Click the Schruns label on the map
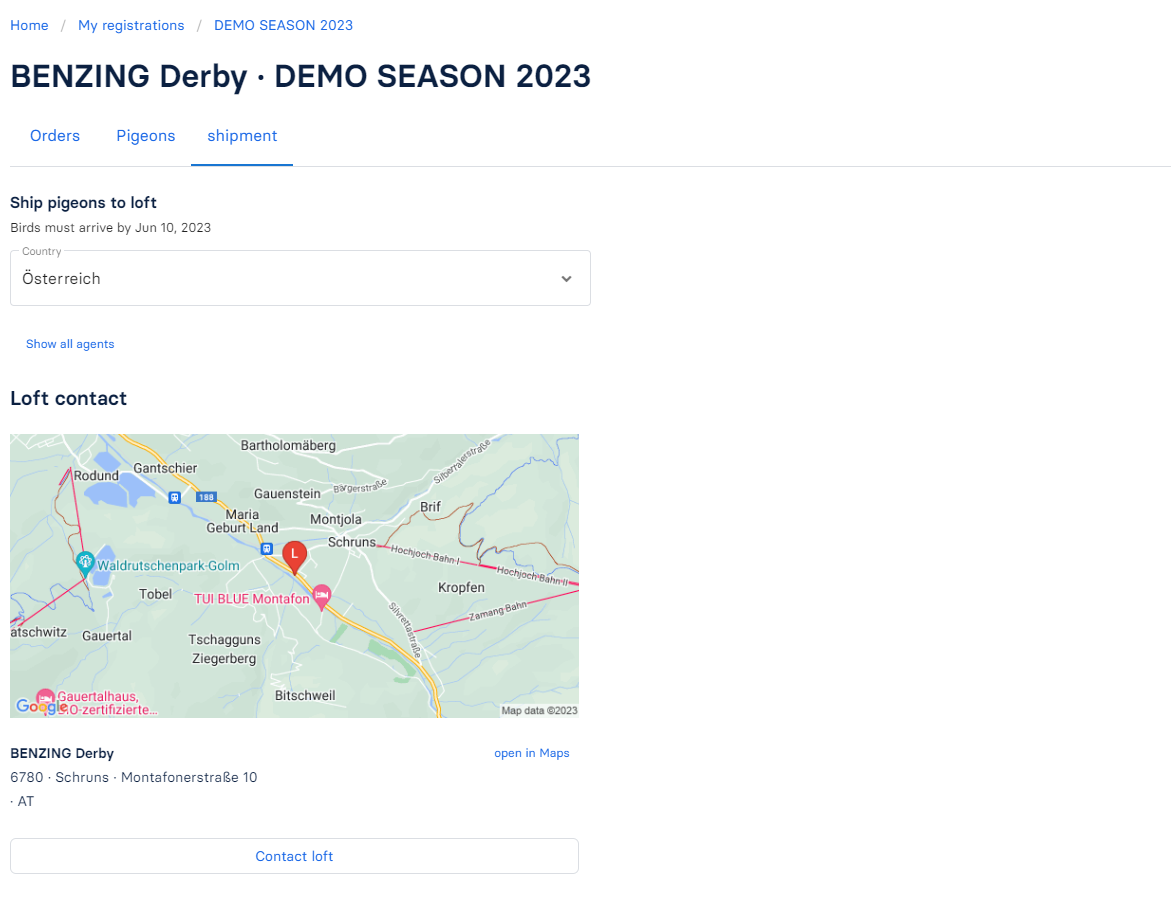This screenshot has height=897, width=1172. (x=352, y=542)
